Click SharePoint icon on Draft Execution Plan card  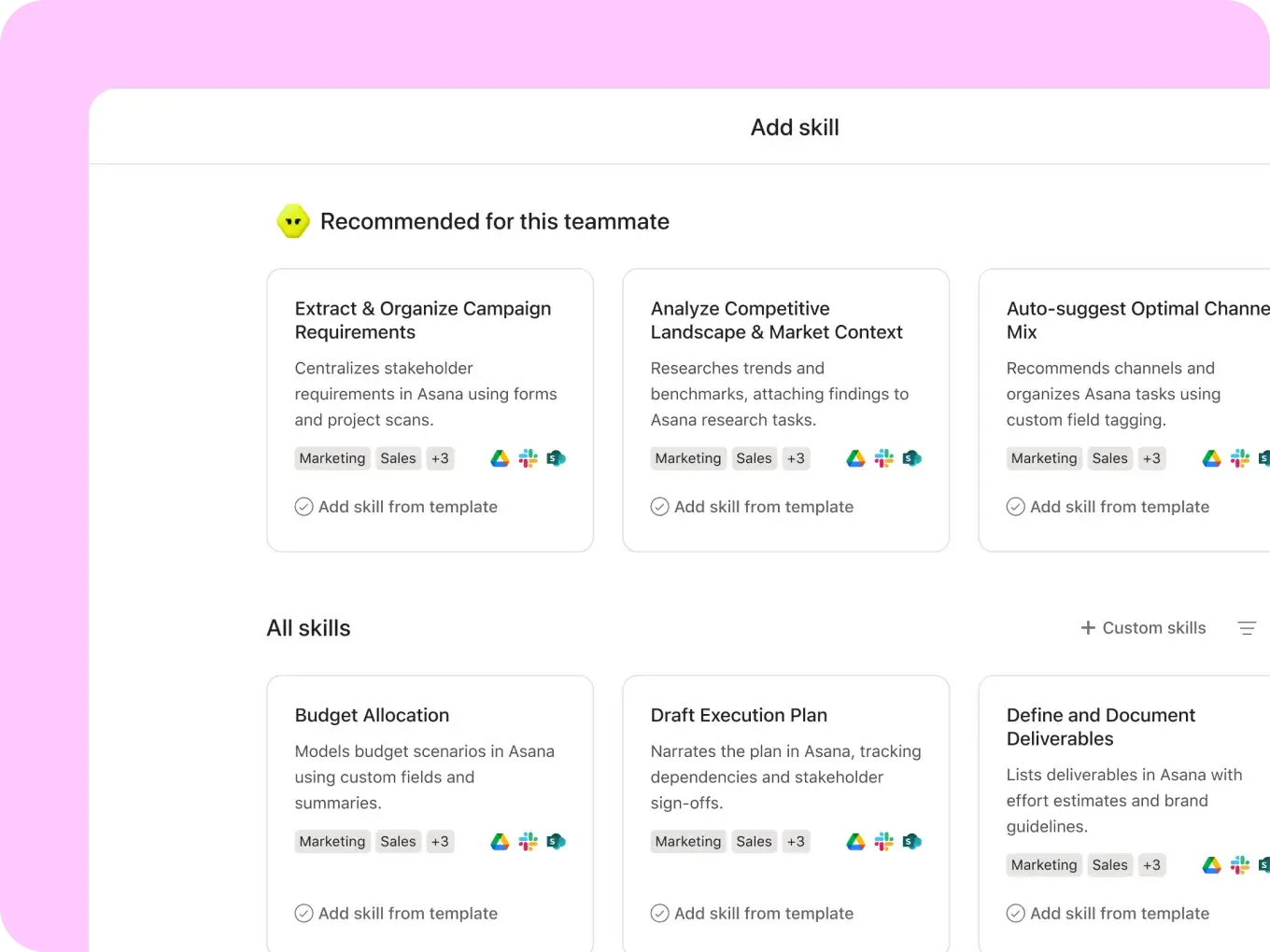click(x=912, y=842)
